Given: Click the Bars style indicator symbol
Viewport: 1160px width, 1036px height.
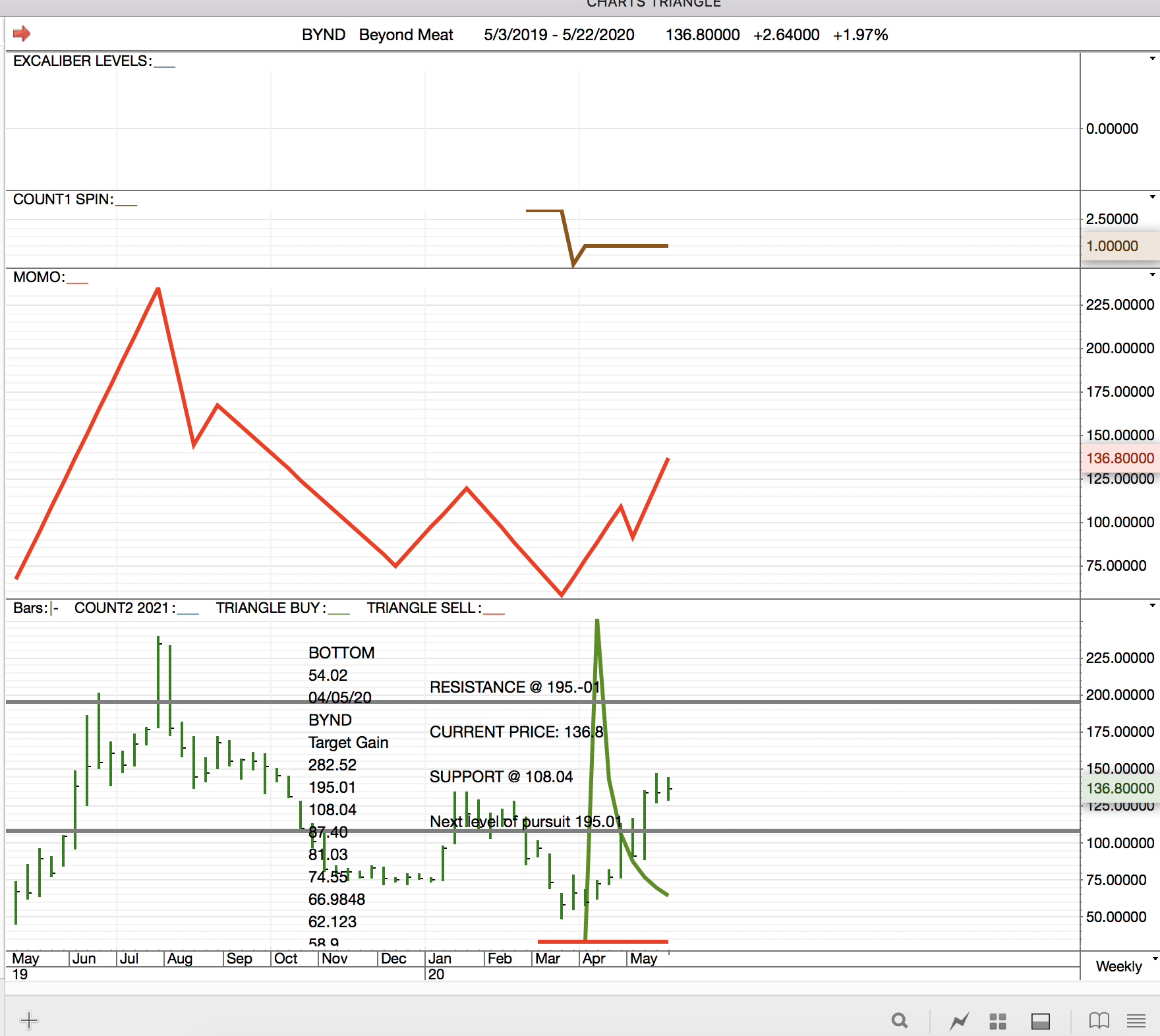Looking at the screenshot, I should tap(54, 608).
